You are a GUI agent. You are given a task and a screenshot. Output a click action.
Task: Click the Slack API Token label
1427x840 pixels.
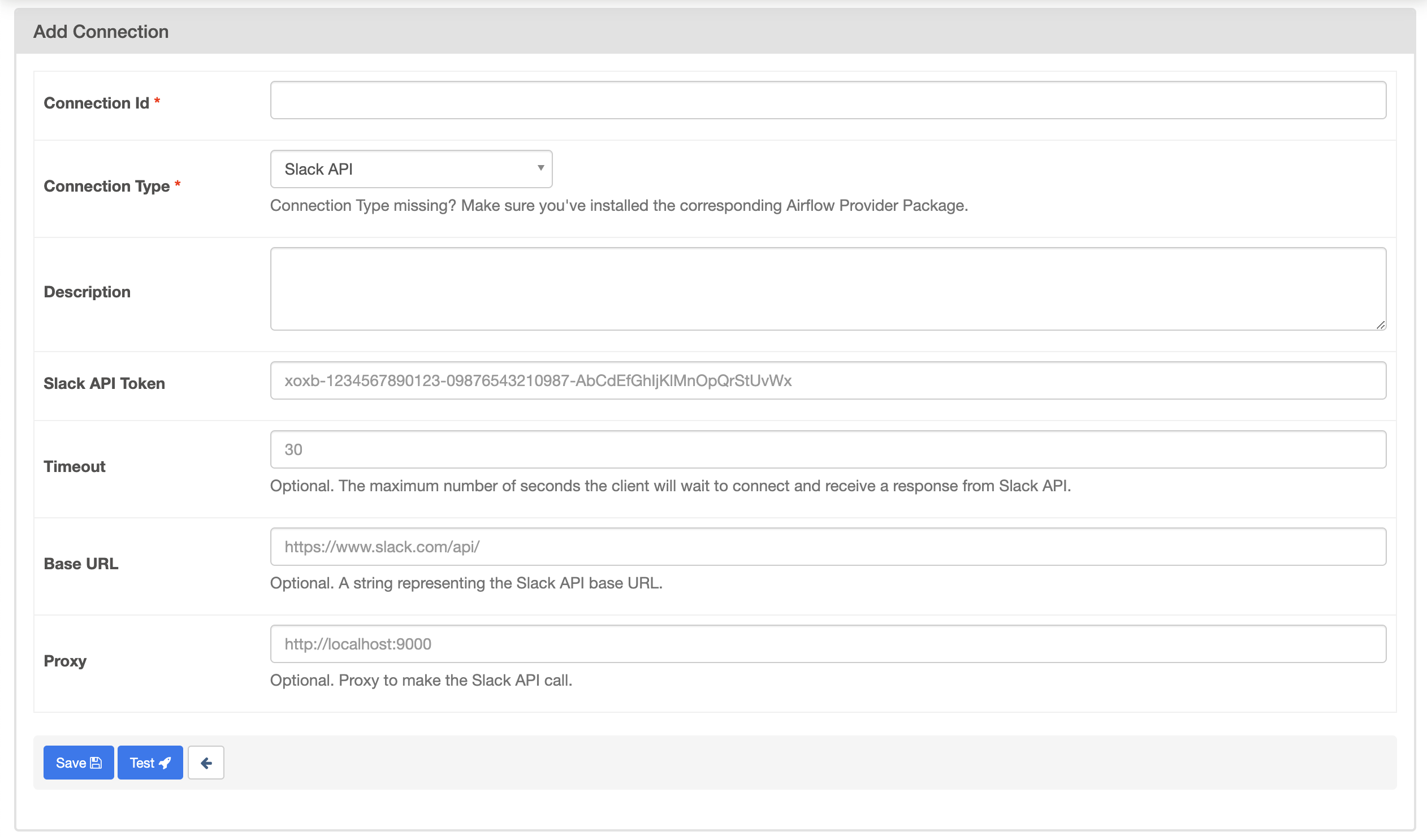pos(104,384)
